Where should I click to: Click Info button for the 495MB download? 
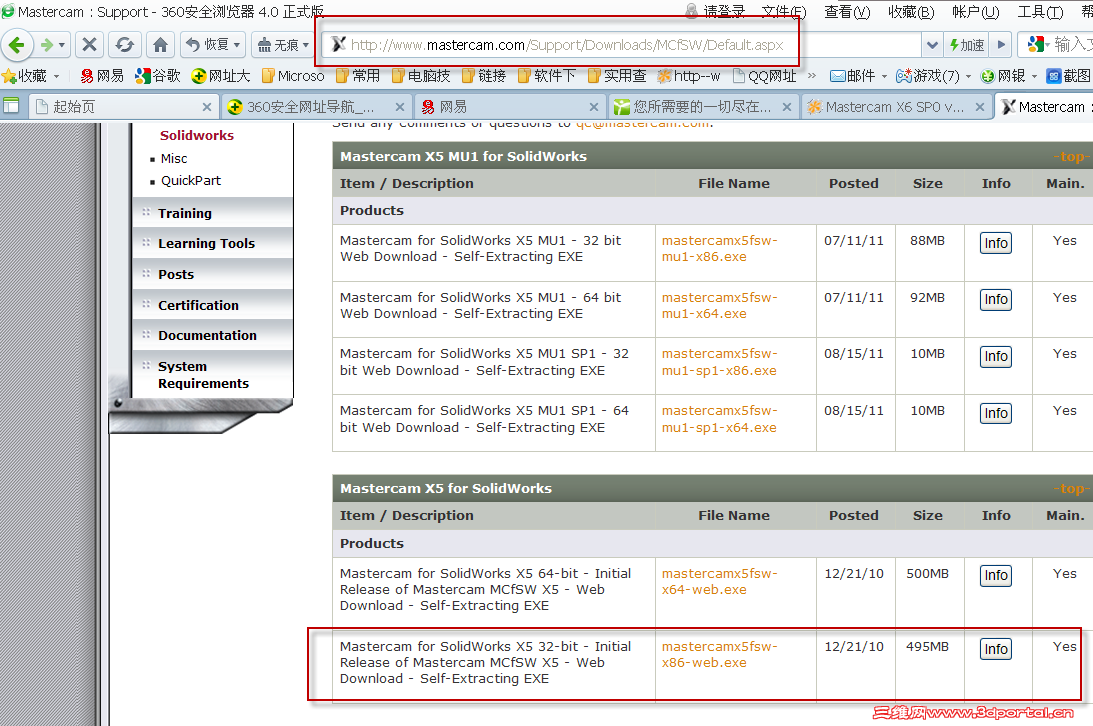tap(995, 649)
